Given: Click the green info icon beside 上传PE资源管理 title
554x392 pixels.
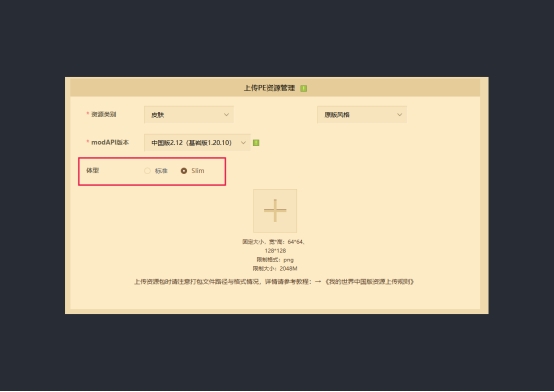Looking at the screenshot, I should (303, 88).
